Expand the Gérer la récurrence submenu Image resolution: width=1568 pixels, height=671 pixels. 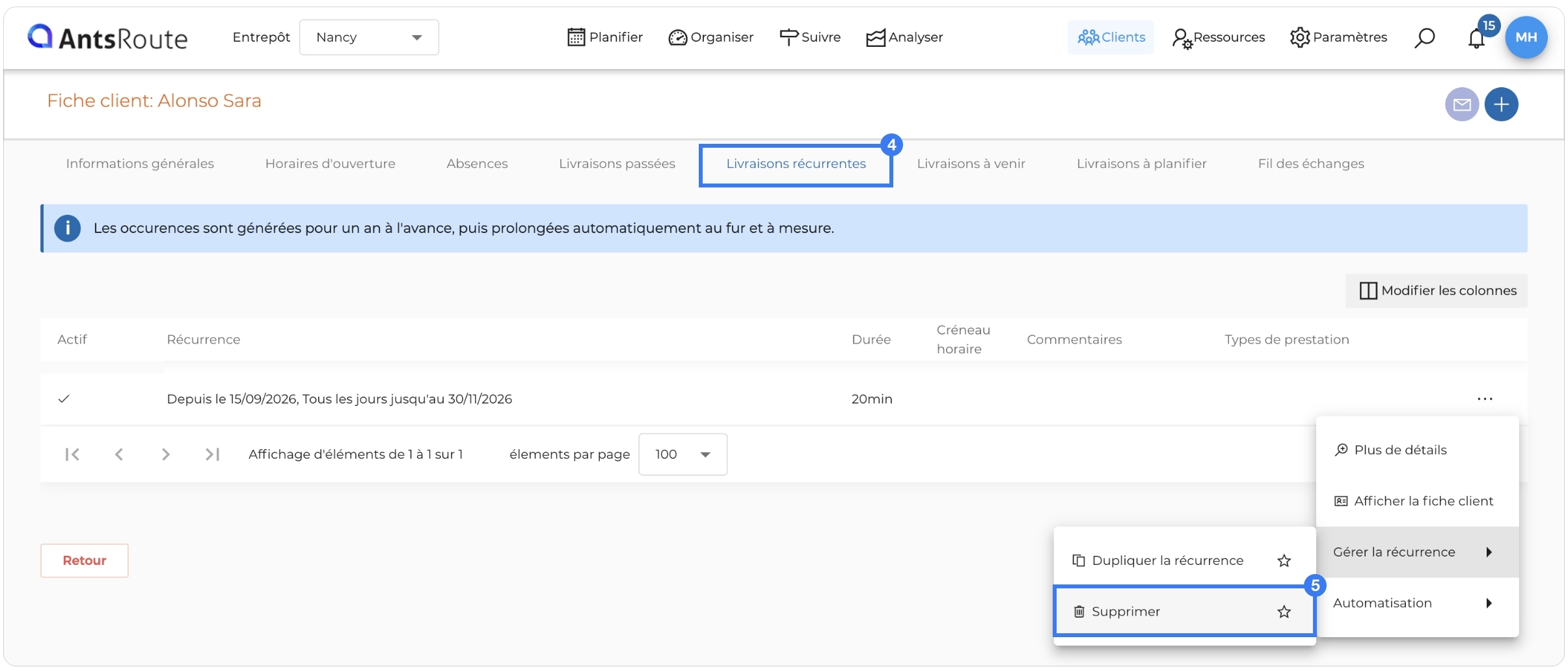(1417, 552)
